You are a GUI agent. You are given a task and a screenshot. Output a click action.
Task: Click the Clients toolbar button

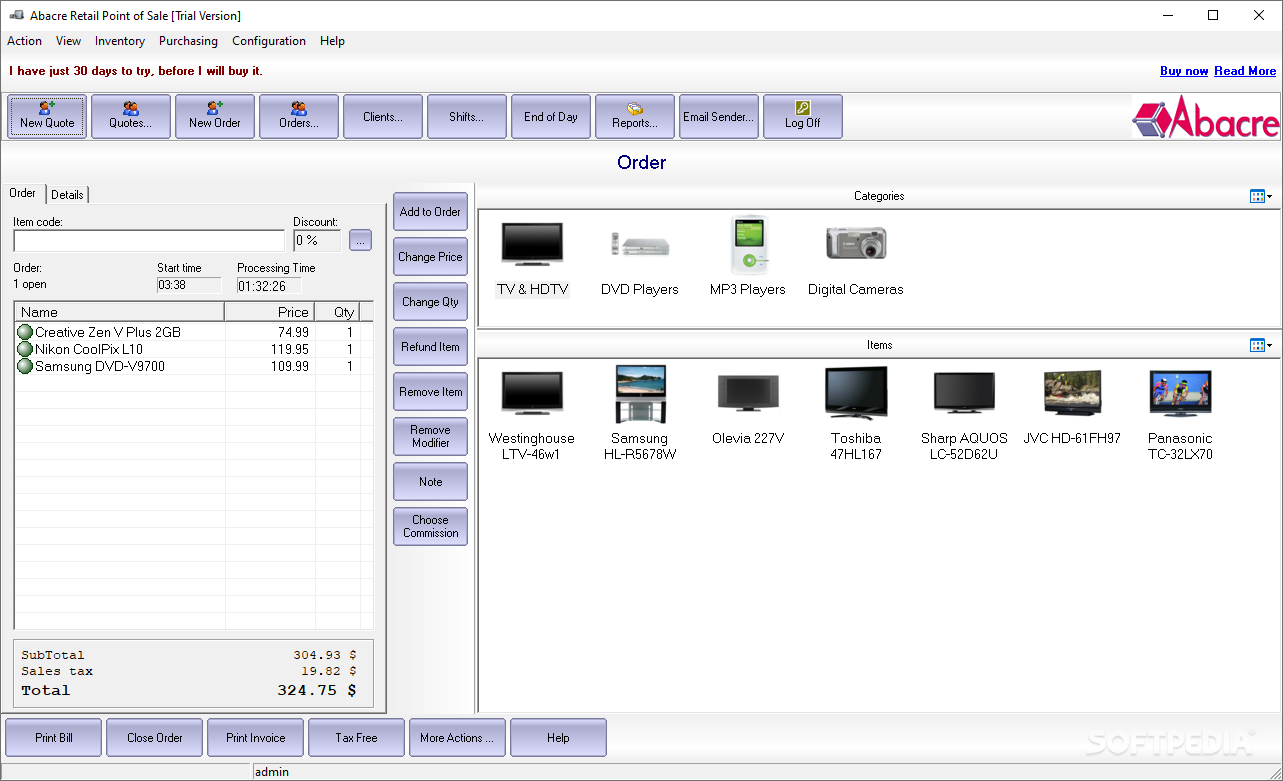(383, 116)
